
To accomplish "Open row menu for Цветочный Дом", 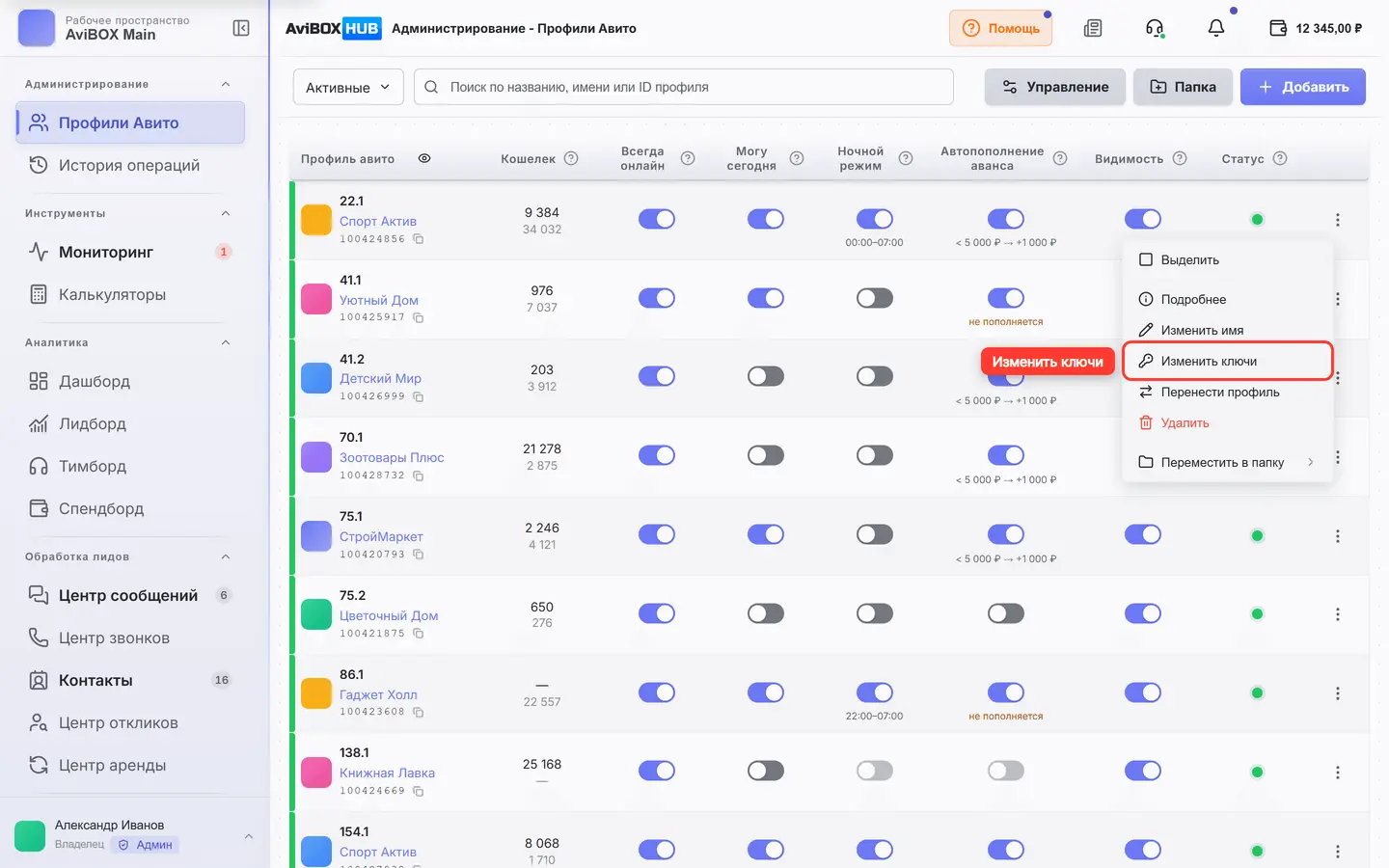I will click(1338, 614).
